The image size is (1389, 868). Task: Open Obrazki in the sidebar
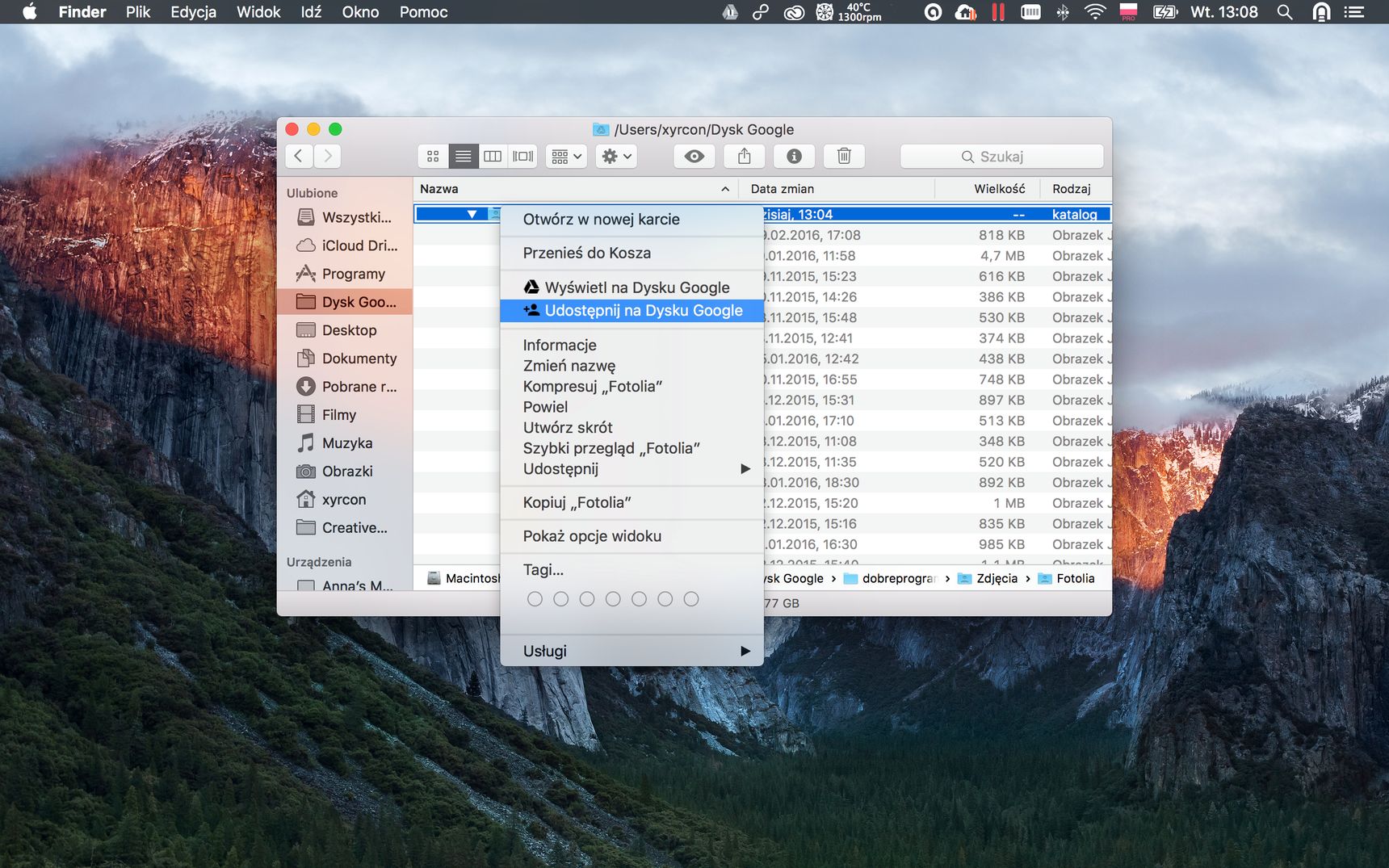coord(345,472)
